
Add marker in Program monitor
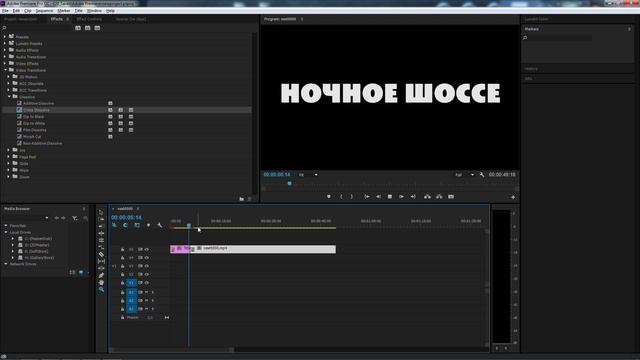pos(329,197)
